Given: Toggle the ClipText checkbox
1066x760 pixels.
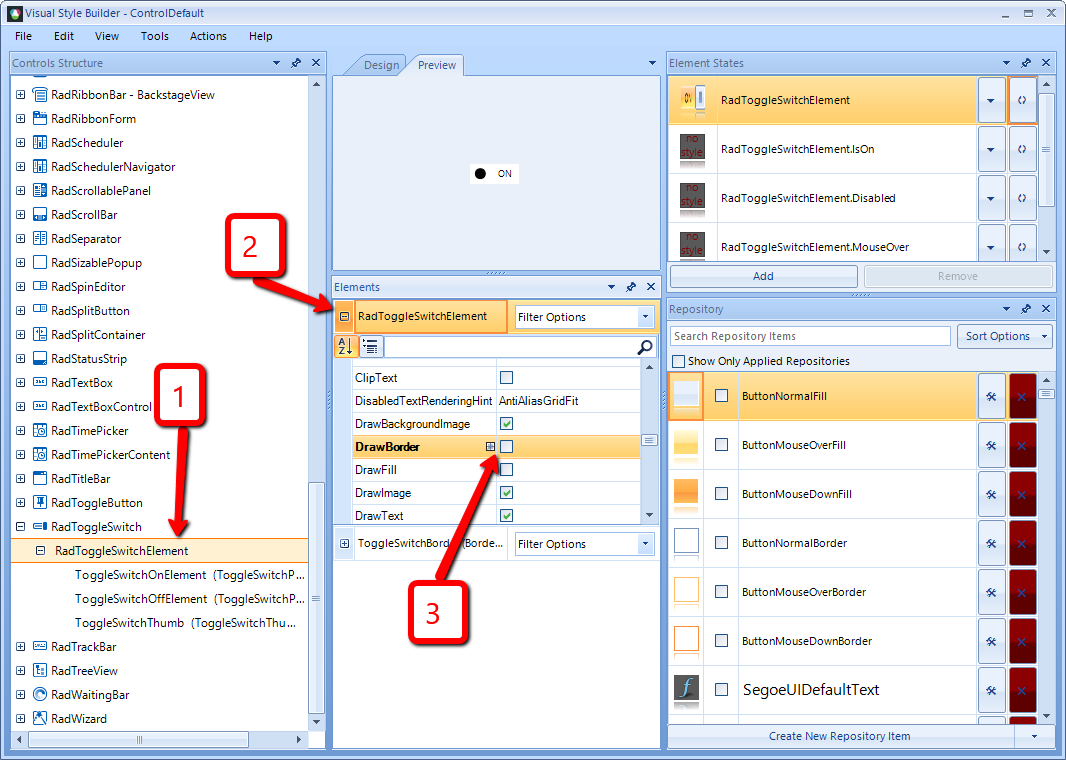Looking at the screenshot, I should coord(506,377).
